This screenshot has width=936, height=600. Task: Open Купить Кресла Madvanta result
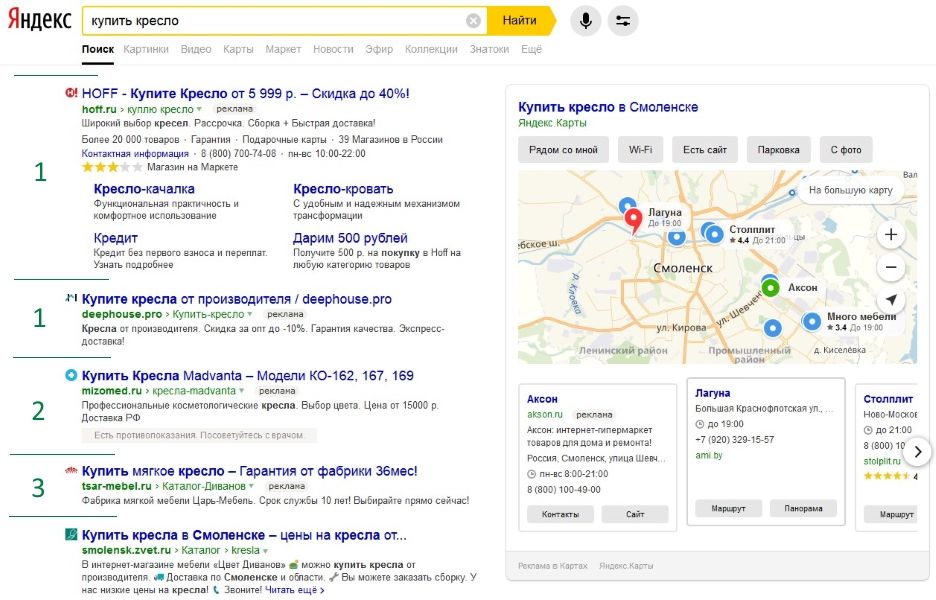(248, 376)
